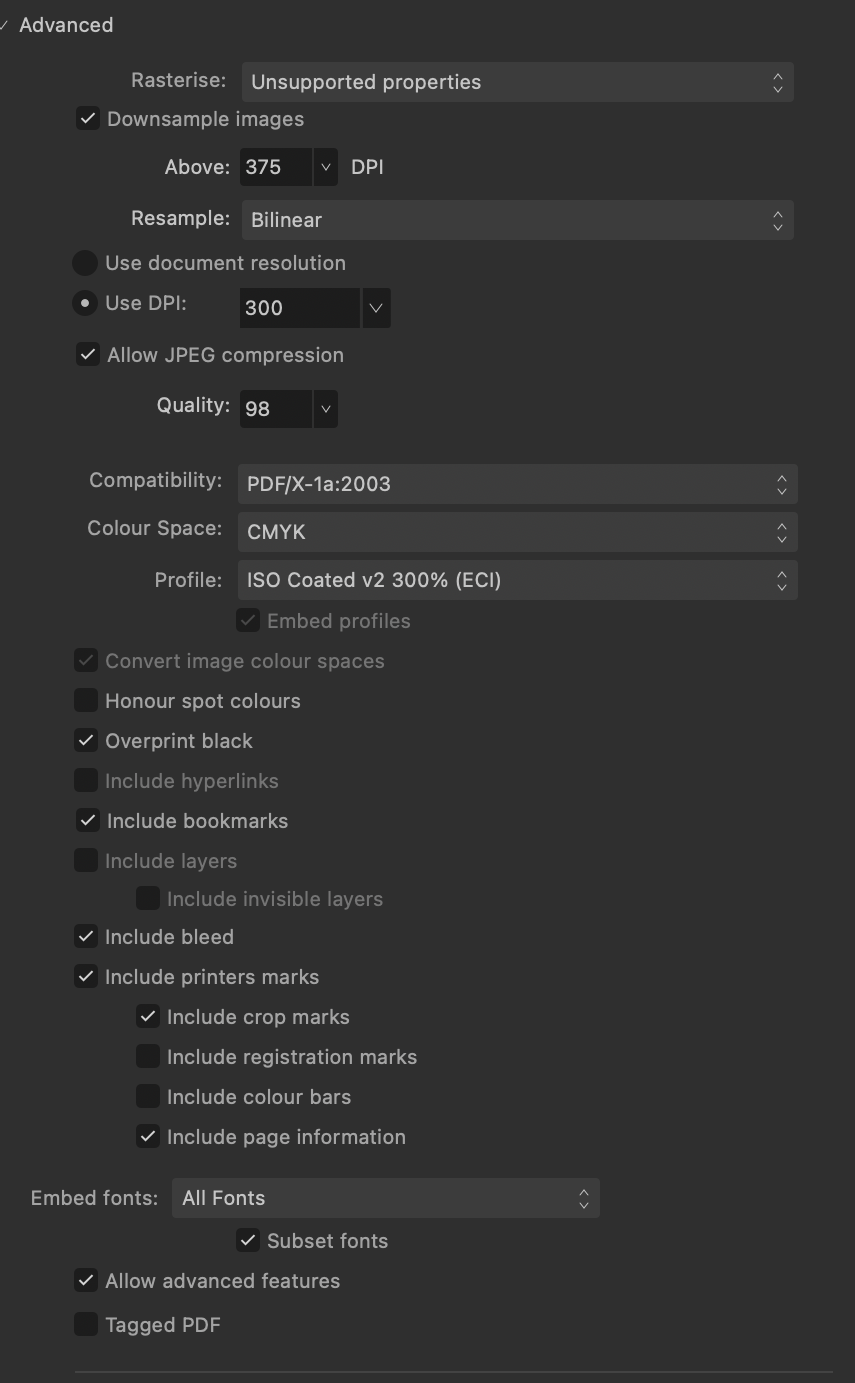Uncheck Downsample images checkbox
This screenshot has height=1383, width=855.
pyautogui.click(x=88, y=119)
